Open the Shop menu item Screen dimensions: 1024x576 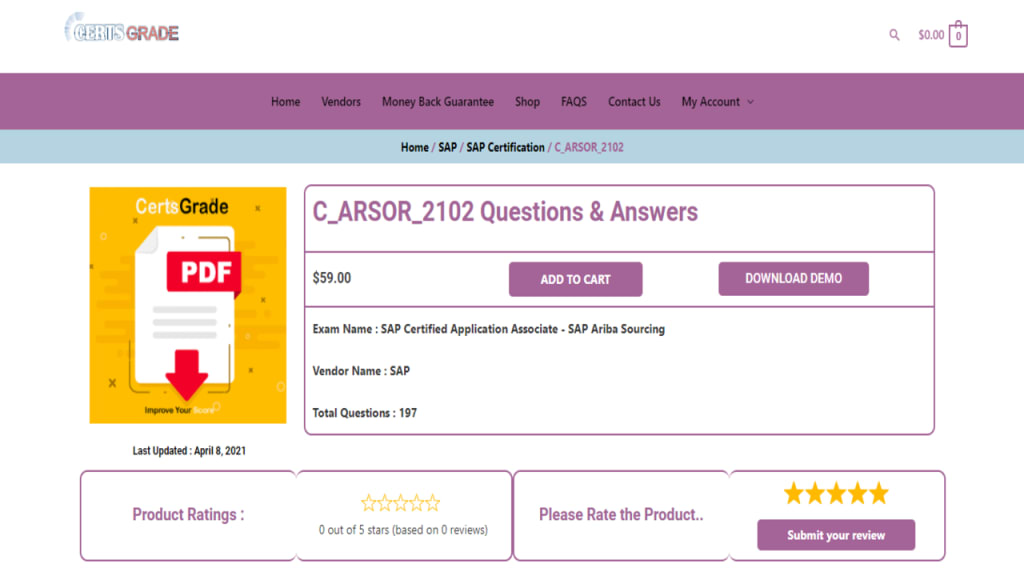coord(527,102)
